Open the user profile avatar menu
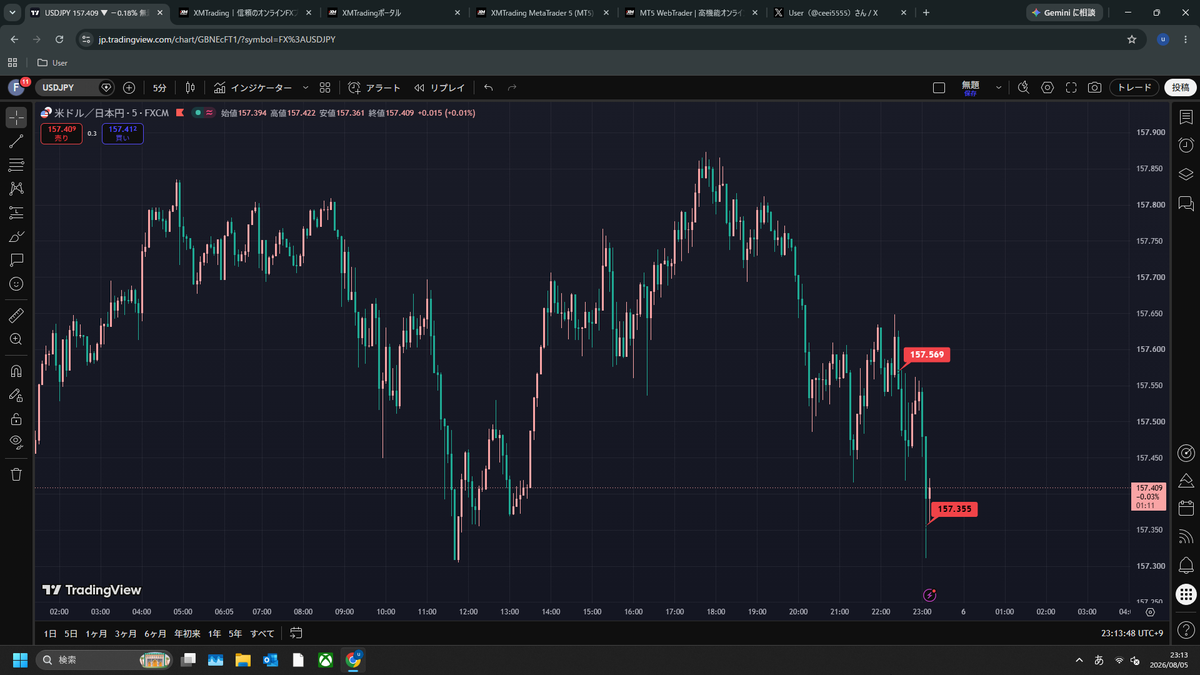 17,88
